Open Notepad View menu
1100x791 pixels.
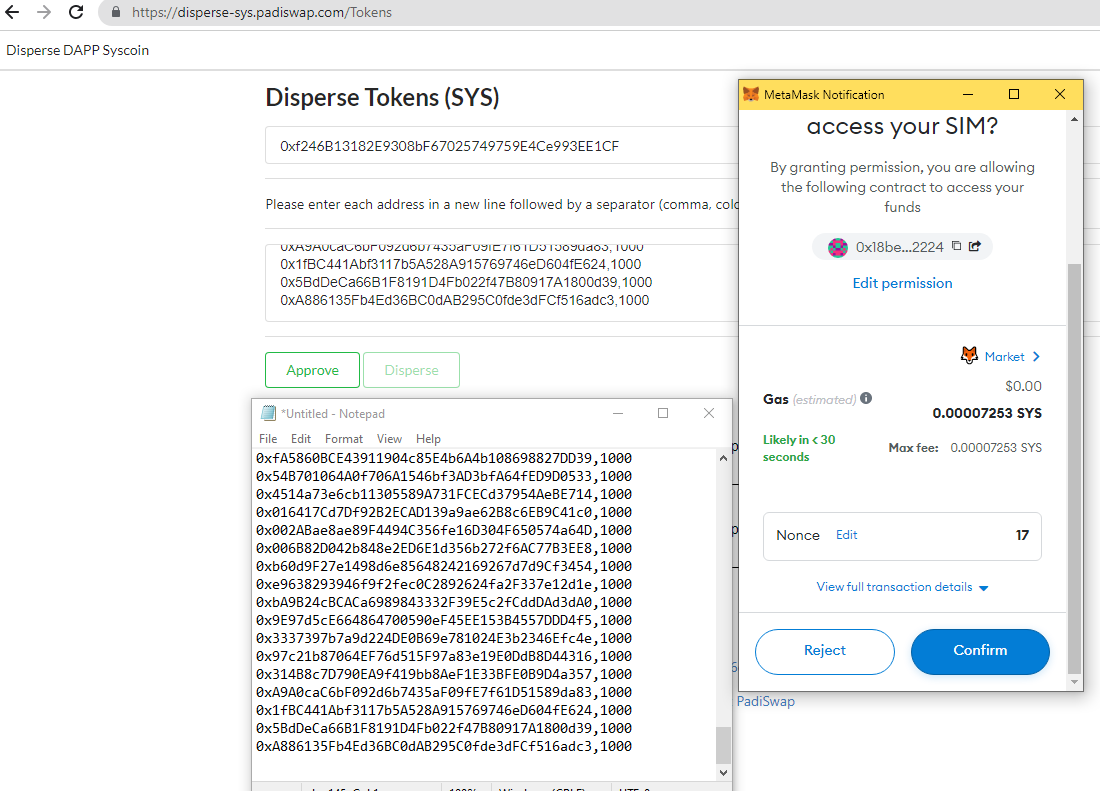[389, 438]
